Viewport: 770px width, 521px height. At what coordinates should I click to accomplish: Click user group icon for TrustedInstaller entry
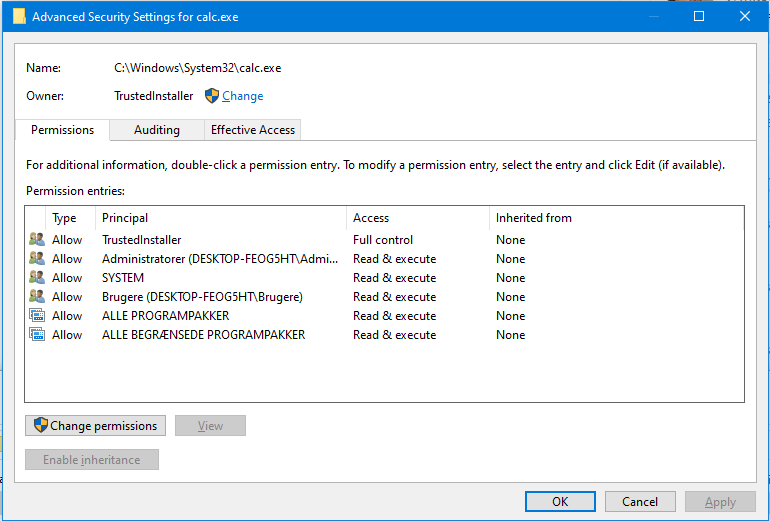point(37,240)
